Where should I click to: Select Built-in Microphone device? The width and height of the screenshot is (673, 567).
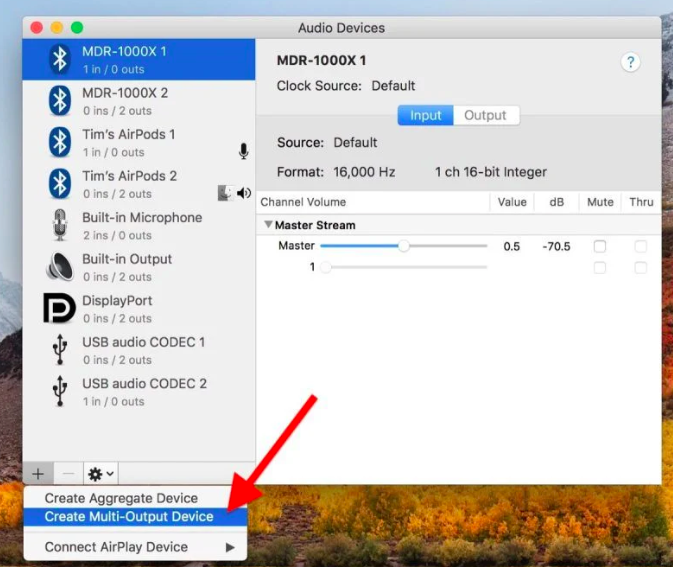click(139, 226)
